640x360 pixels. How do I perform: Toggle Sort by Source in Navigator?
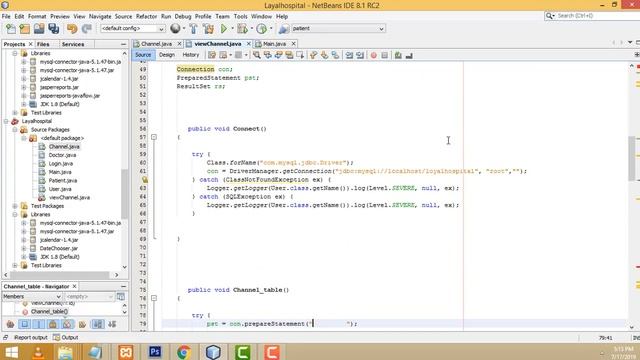[x=112, y=324]
